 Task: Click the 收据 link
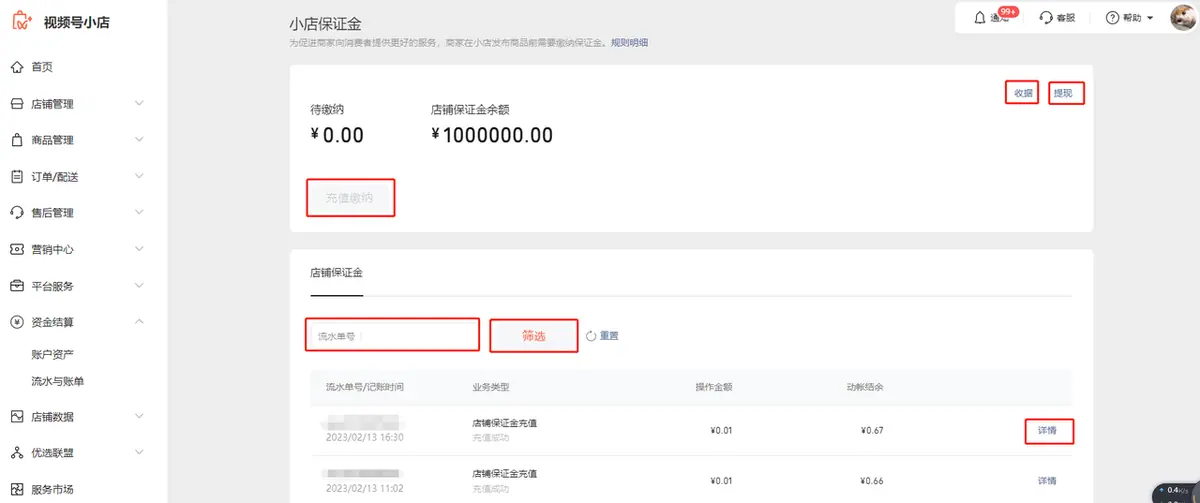1023,93
